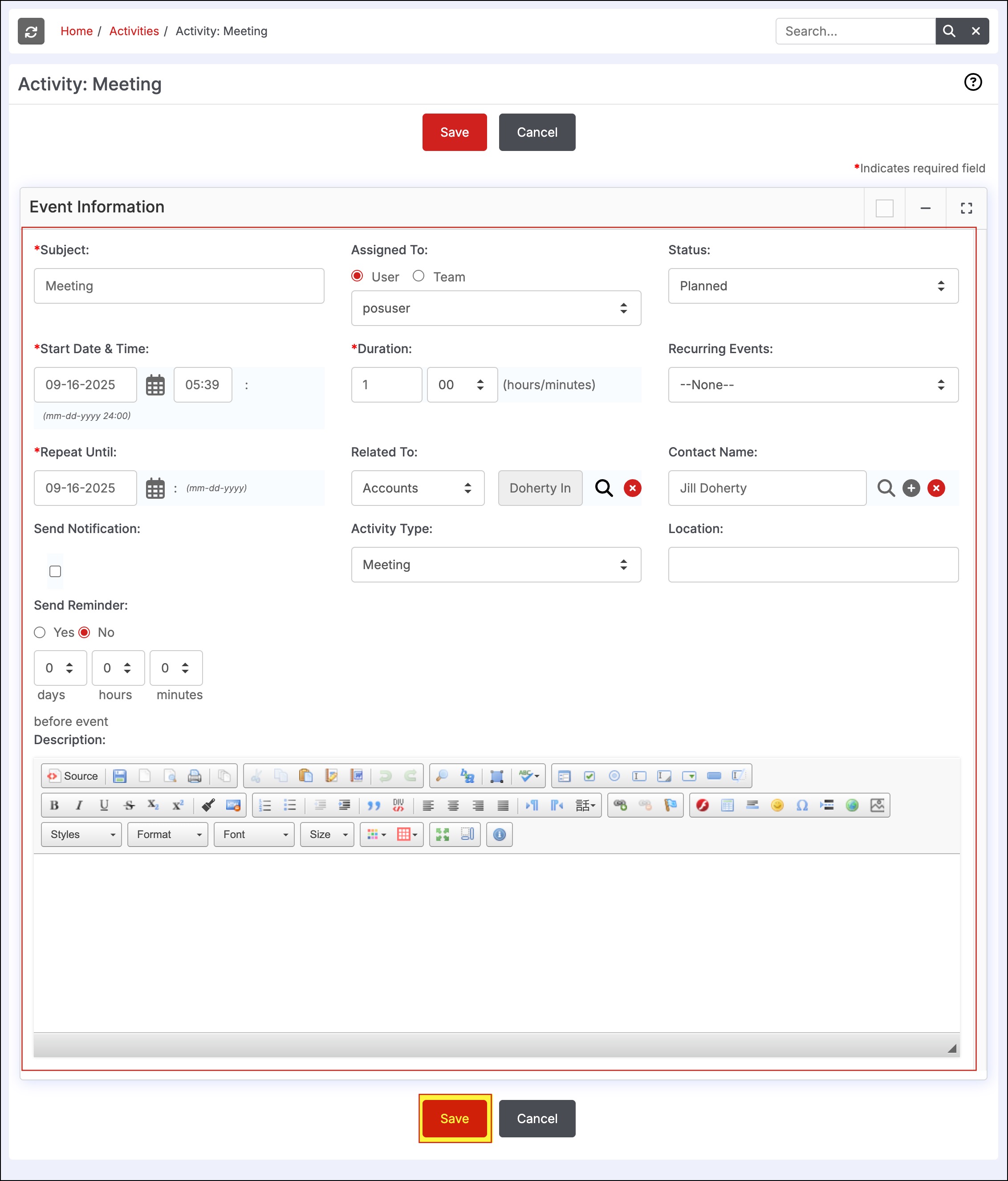This screenshot has width=1008, height=1181.
Task: Expand the Recurring Events dropdown
Action: 813,385
